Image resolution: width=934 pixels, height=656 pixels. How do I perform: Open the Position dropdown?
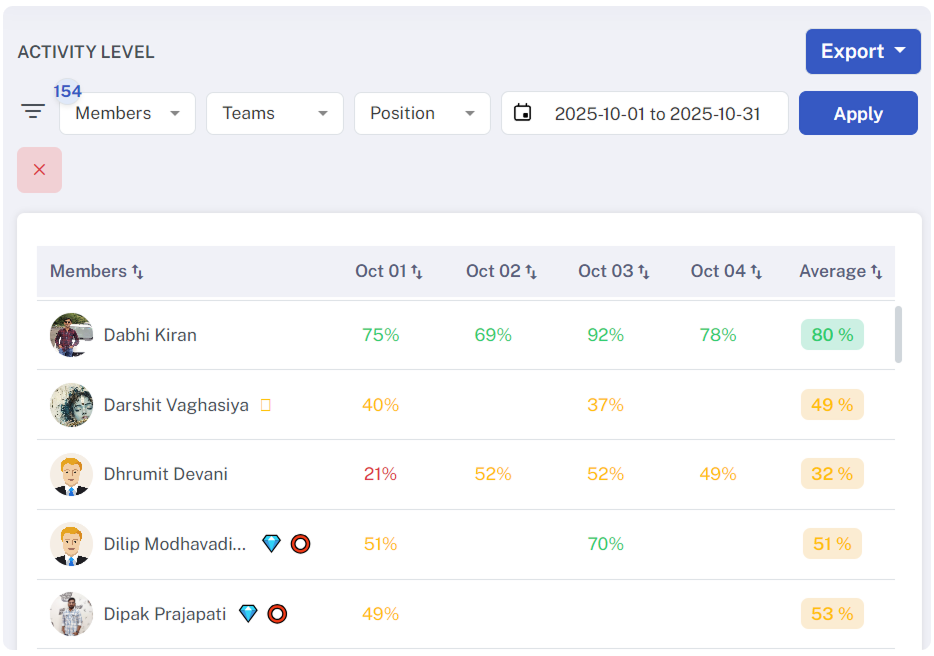[x=422, y=113]
